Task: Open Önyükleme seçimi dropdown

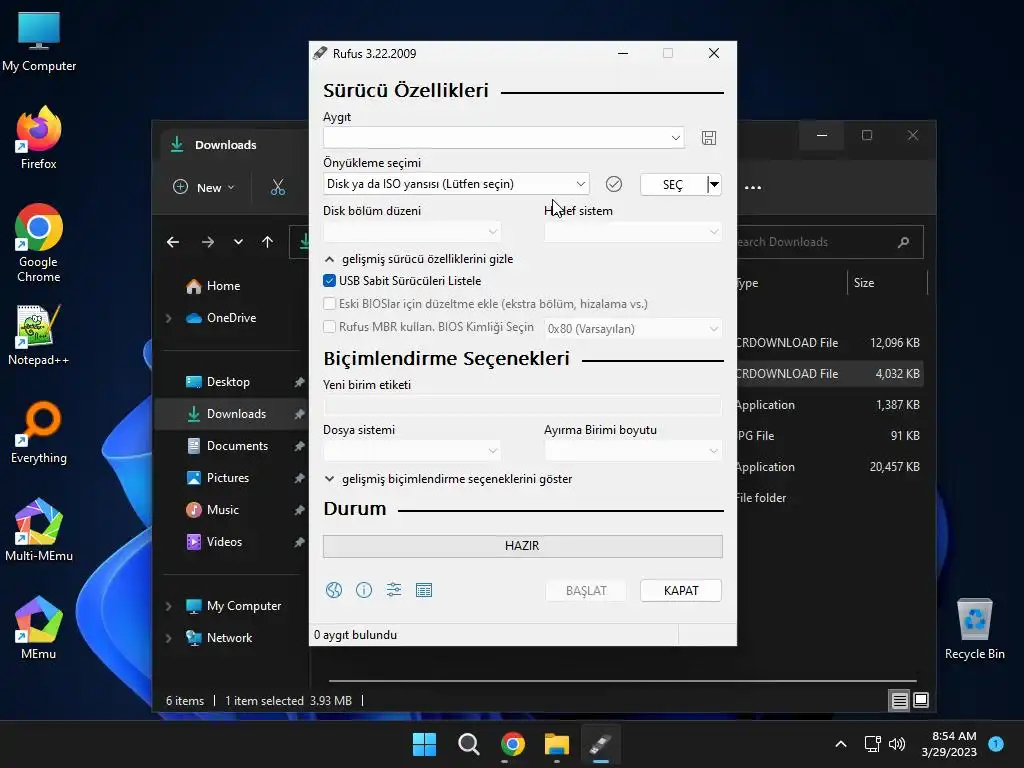Action: (456, 184)
